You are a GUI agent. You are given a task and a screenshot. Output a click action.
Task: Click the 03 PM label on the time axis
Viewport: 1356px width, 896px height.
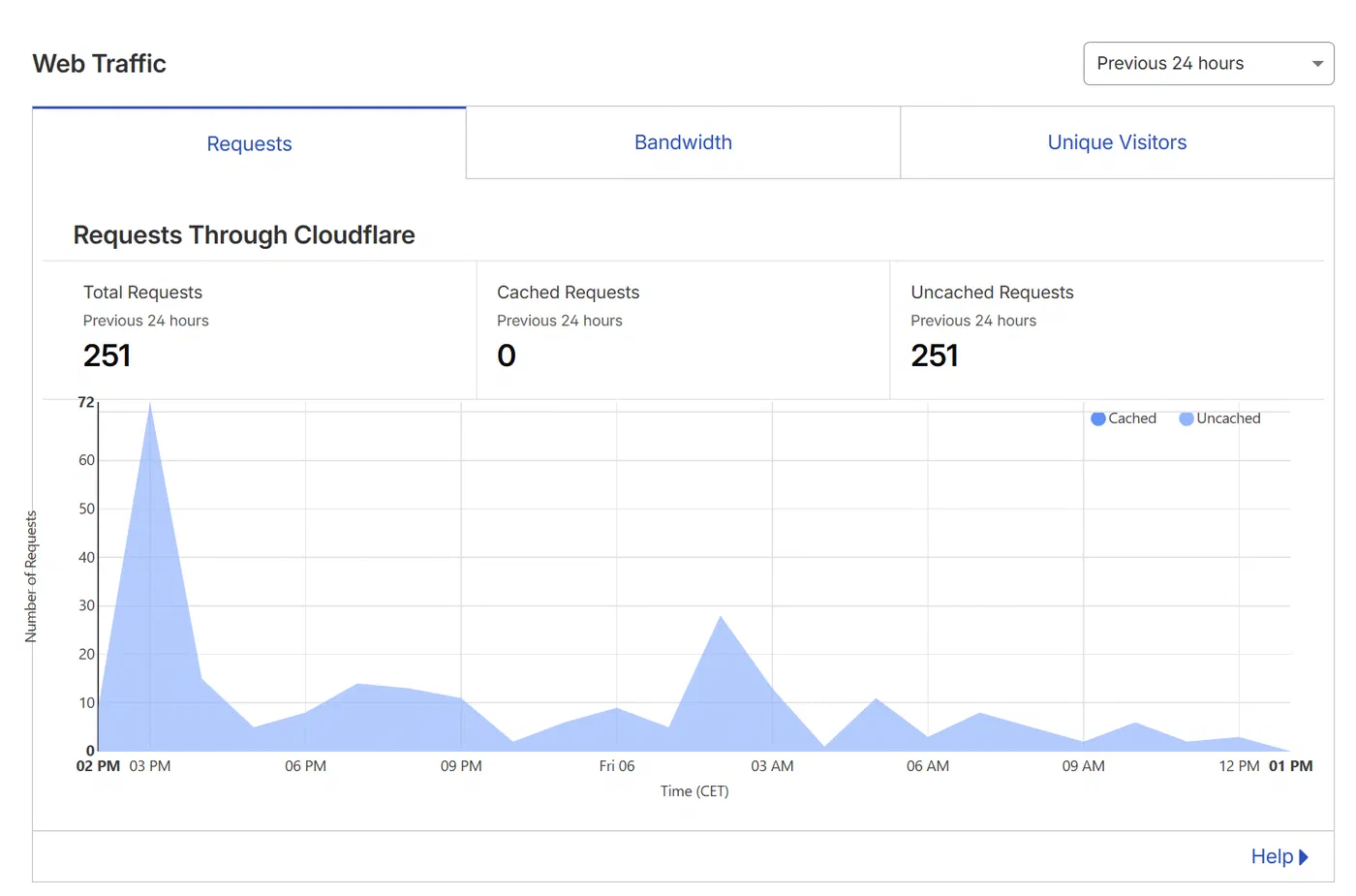point(150,766)
